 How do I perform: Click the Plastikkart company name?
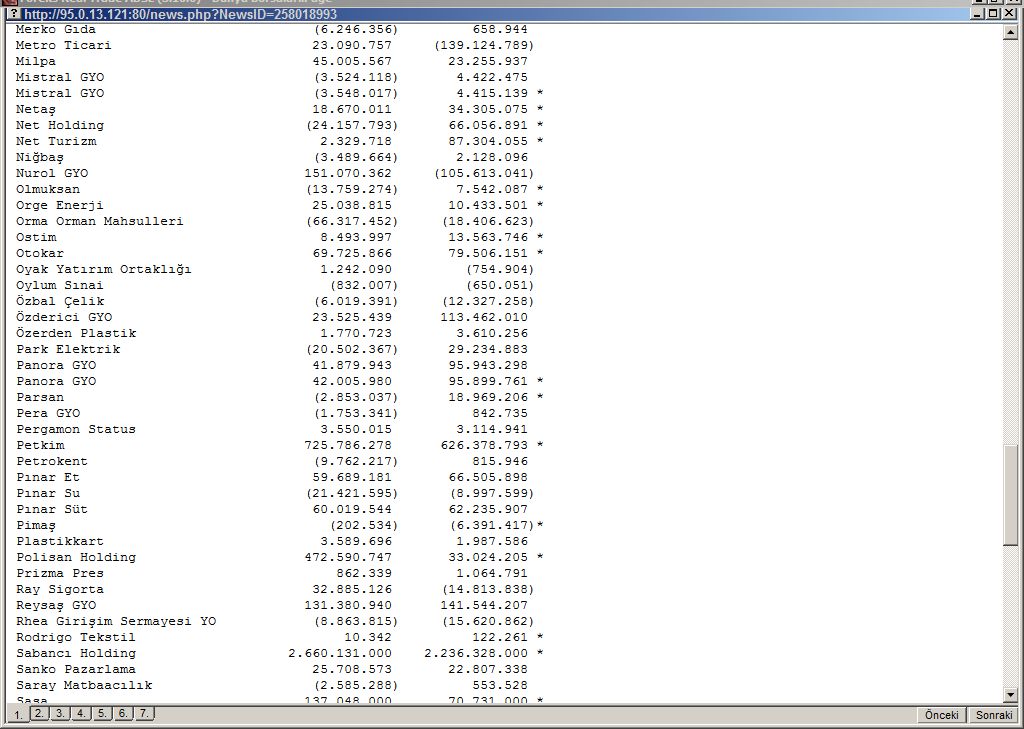59,542
